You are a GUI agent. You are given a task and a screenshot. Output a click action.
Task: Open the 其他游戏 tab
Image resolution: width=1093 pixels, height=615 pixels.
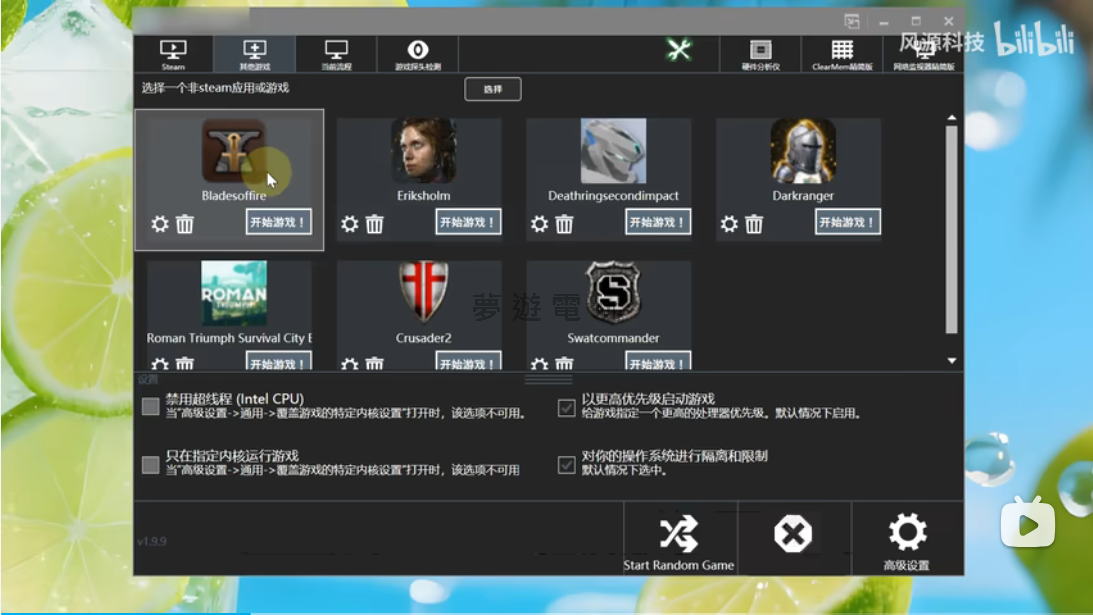254,54
